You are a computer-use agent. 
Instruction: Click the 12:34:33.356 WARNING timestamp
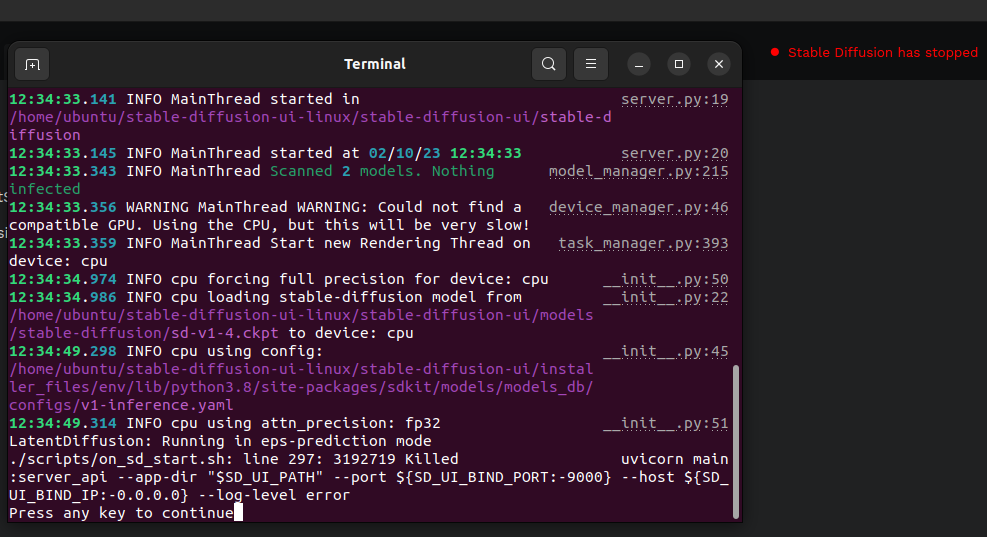pos(62,208)
